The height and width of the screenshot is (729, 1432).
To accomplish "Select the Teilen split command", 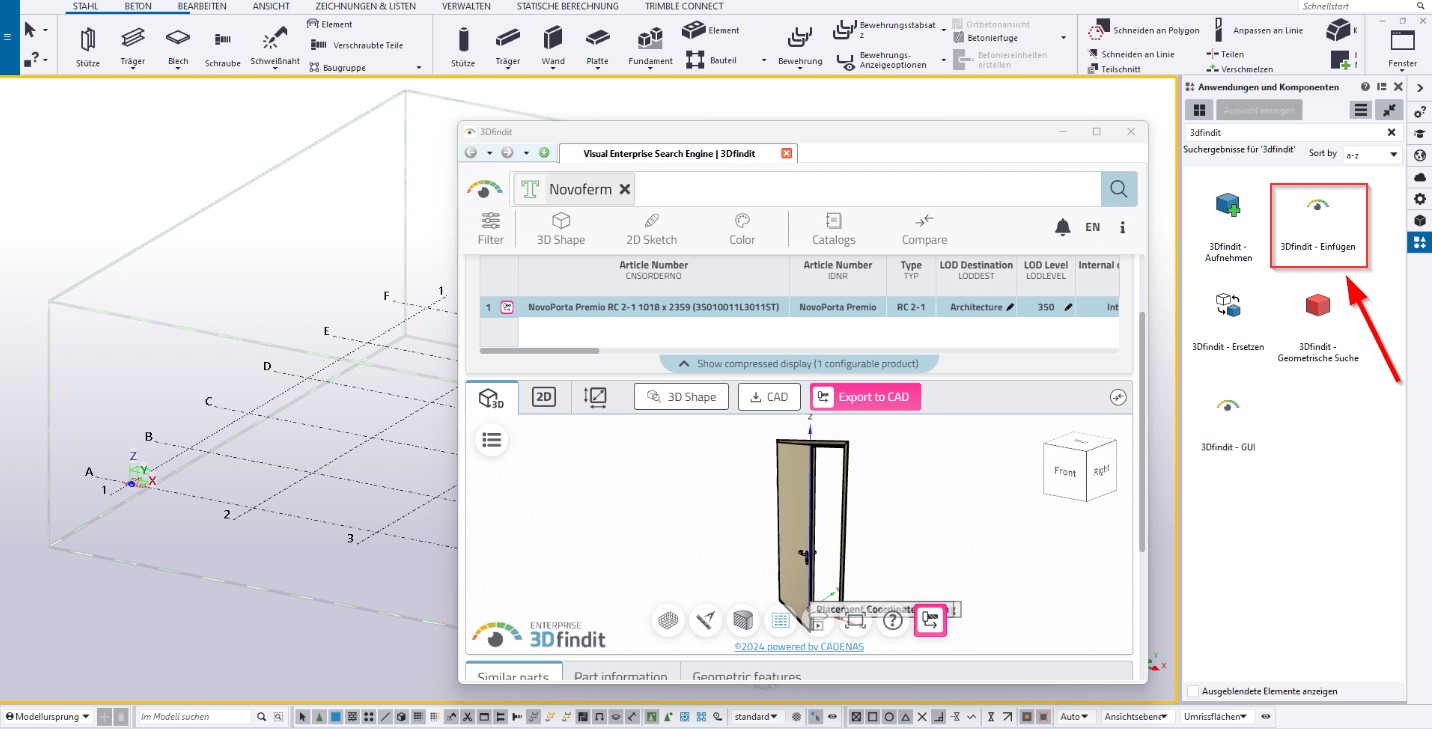I will (x=1225, y=54).
